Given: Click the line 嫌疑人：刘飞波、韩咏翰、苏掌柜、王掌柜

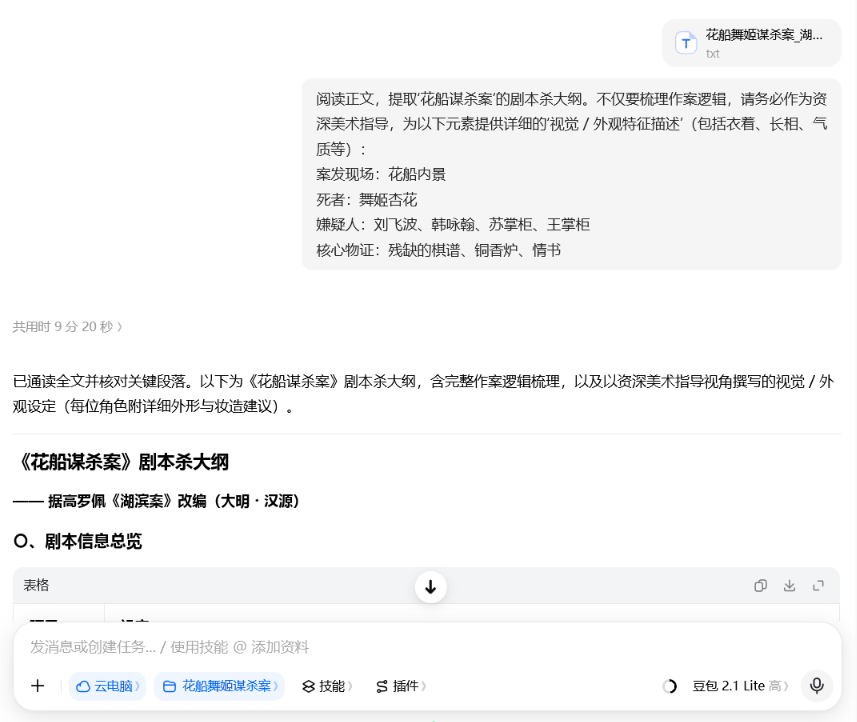Looking at the screenshot, I should click(453, 225).
